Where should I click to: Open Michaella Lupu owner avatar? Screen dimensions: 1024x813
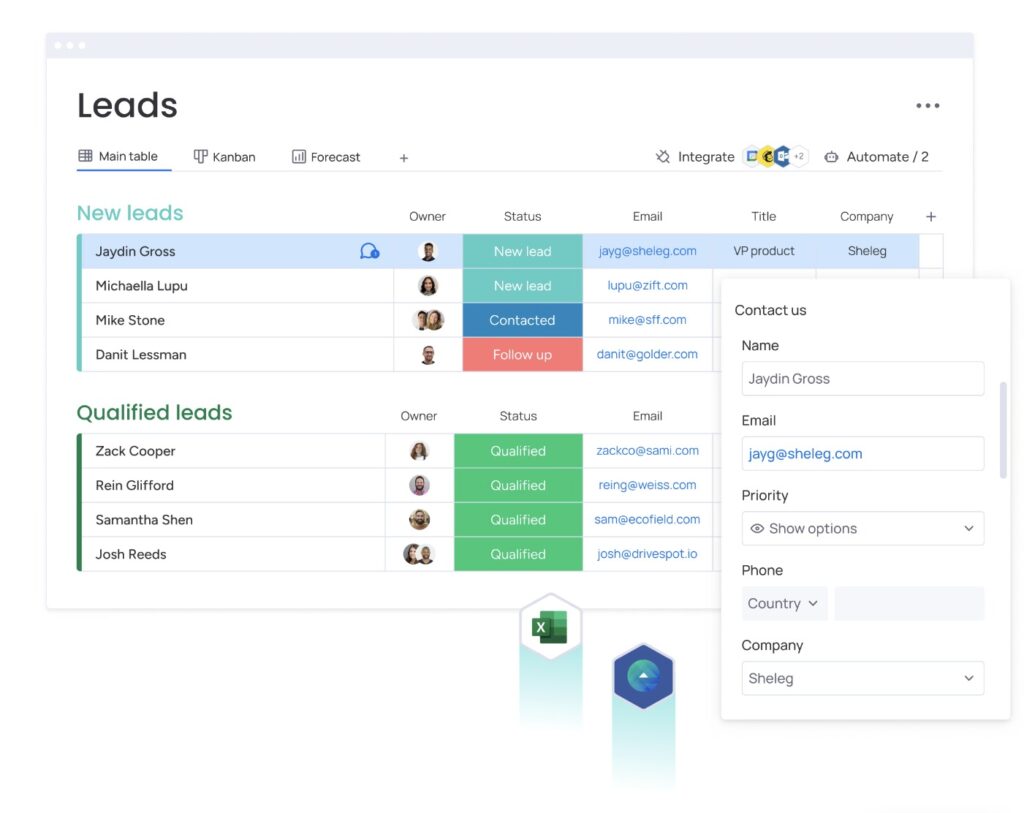[428, 286]
